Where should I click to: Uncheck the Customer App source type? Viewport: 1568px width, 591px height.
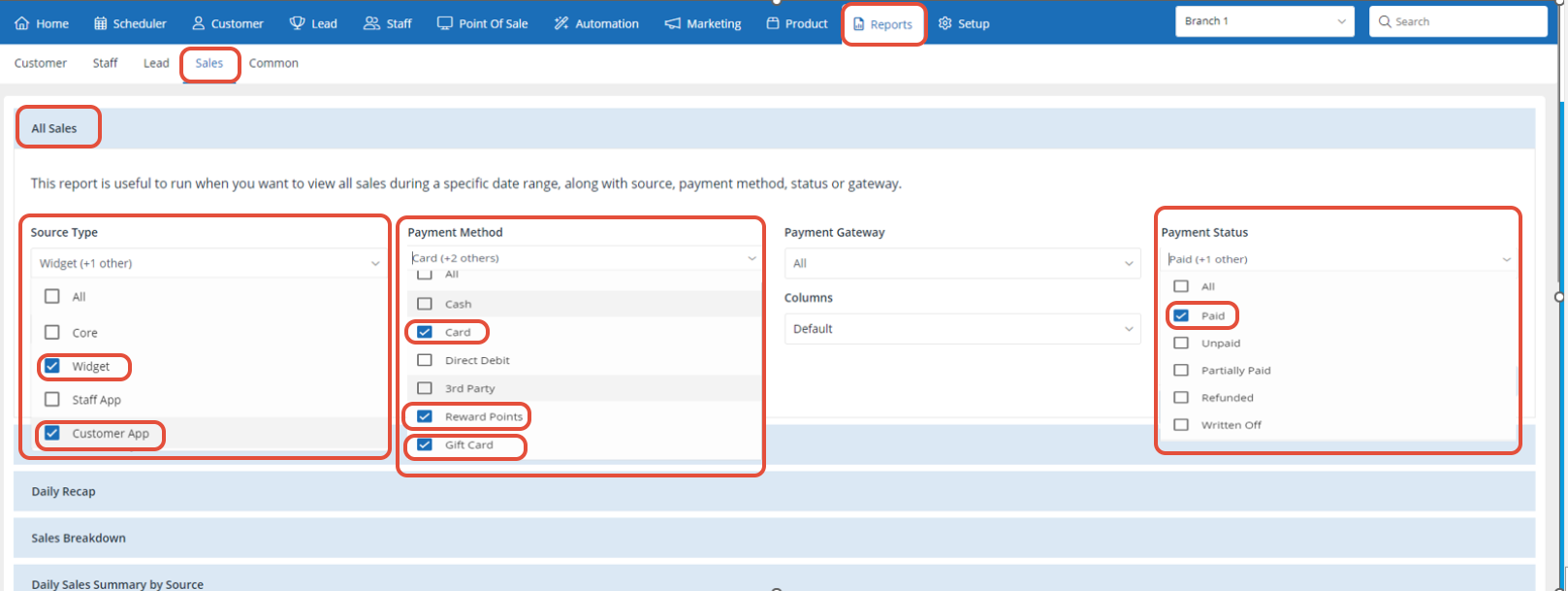(52, 433)
